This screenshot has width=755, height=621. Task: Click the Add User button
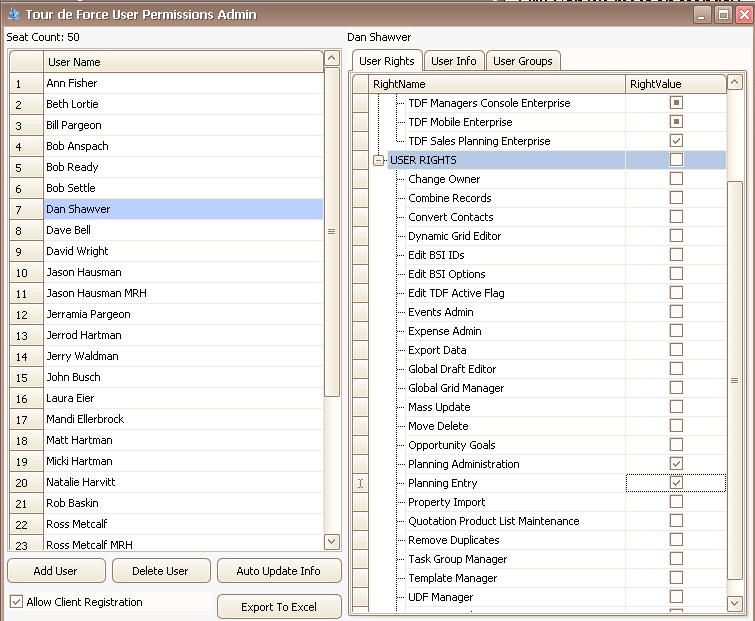[x=56, y=571]
